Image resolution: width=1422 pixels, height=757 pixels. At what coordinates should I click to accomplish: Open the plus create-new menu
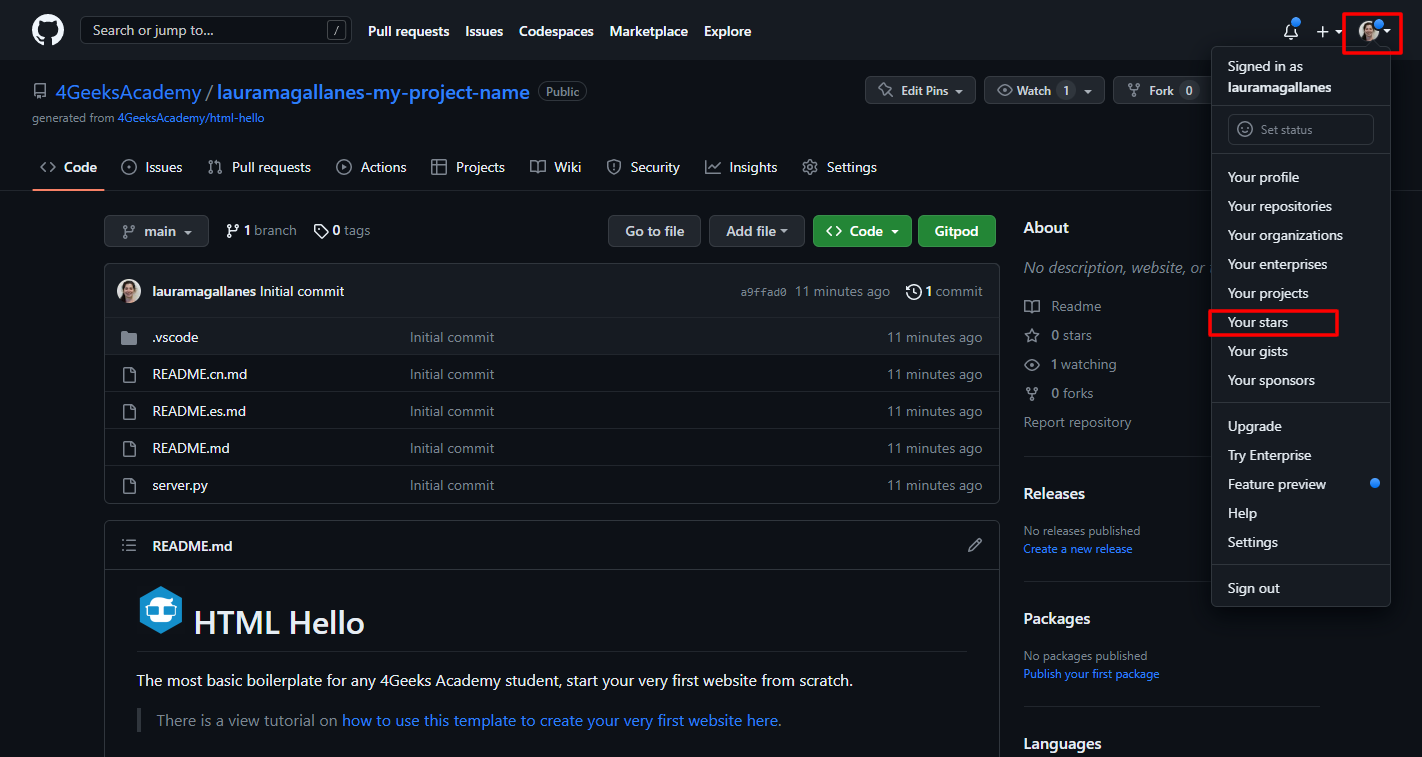pyautogui.click(x=1328, y=31)
